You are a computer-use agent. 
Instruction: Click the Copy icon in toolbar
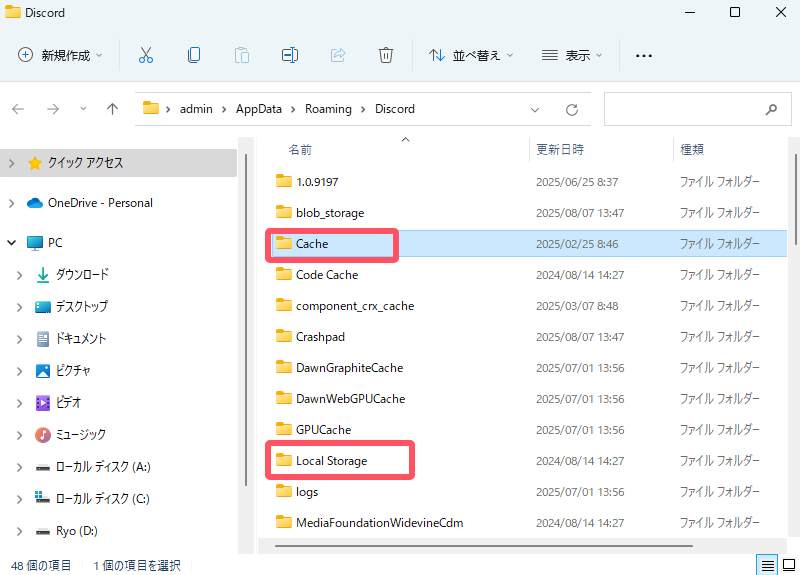pos(194,55)
